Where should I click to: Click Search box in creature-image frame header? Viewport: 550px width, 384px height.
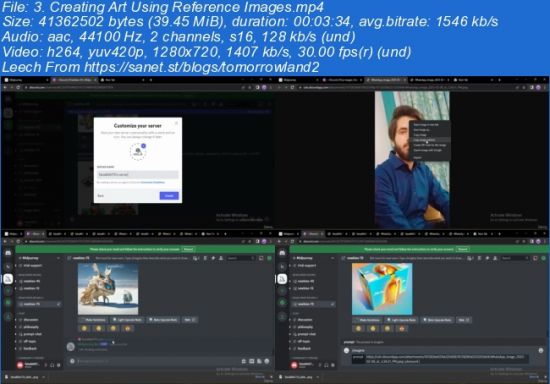point(241,258)
